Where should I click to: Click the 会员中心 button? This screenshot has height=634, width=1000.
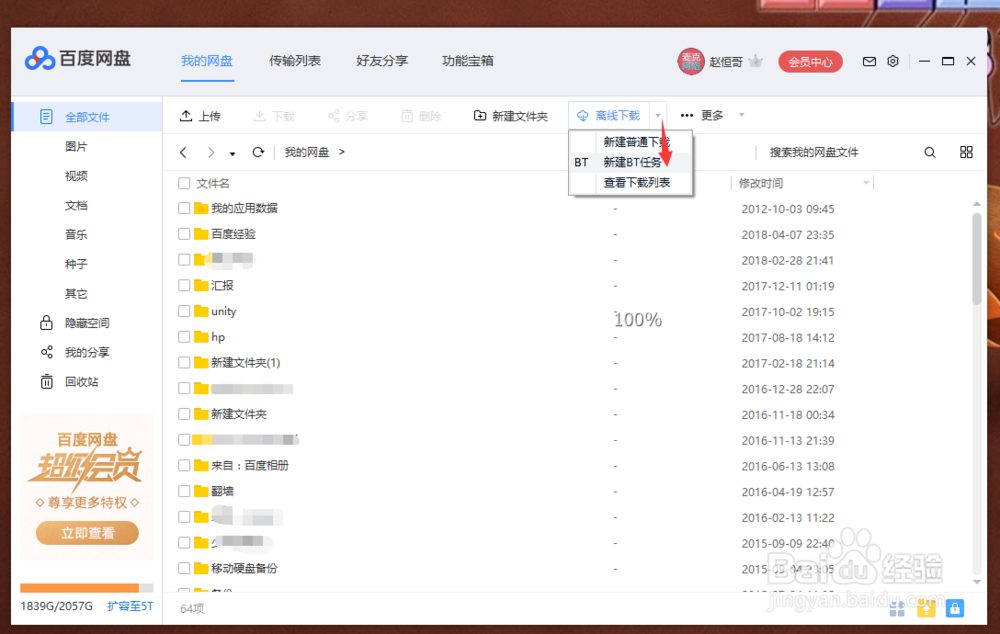coord(811,62)
